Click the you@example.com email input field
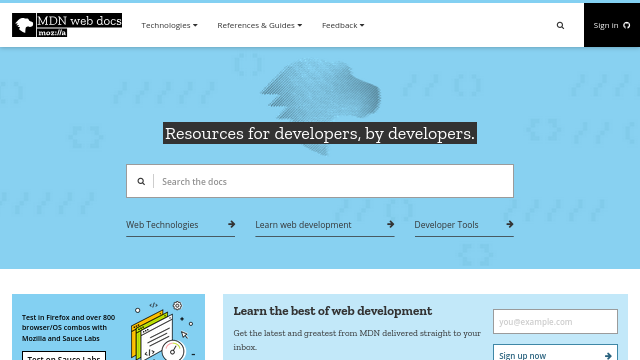The width and height of the screenshot is (640, 360). click(x=555, y=322)
